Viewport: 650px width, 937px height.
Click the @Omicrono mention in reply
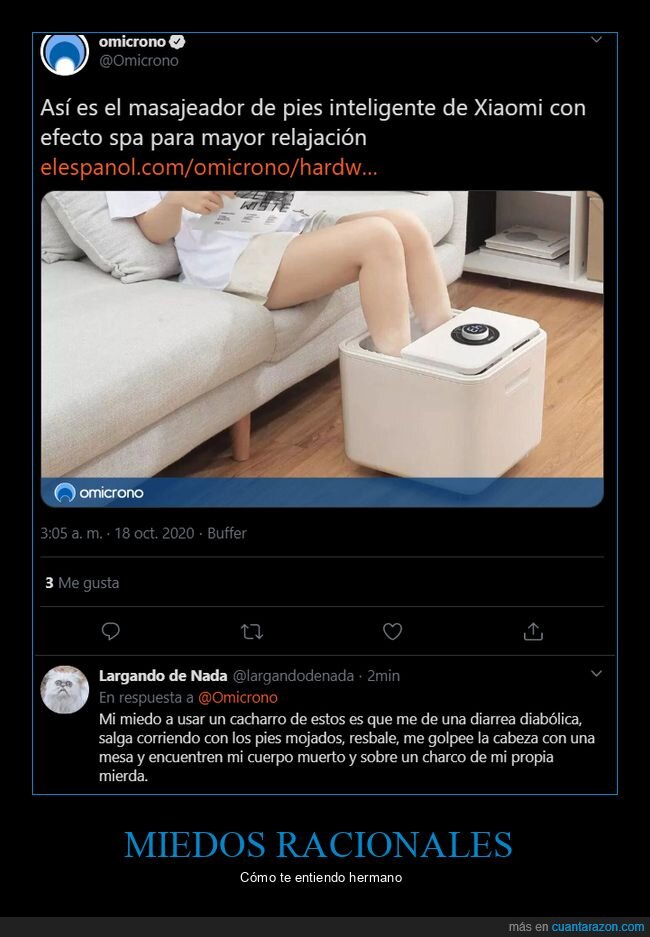[238, 697]
